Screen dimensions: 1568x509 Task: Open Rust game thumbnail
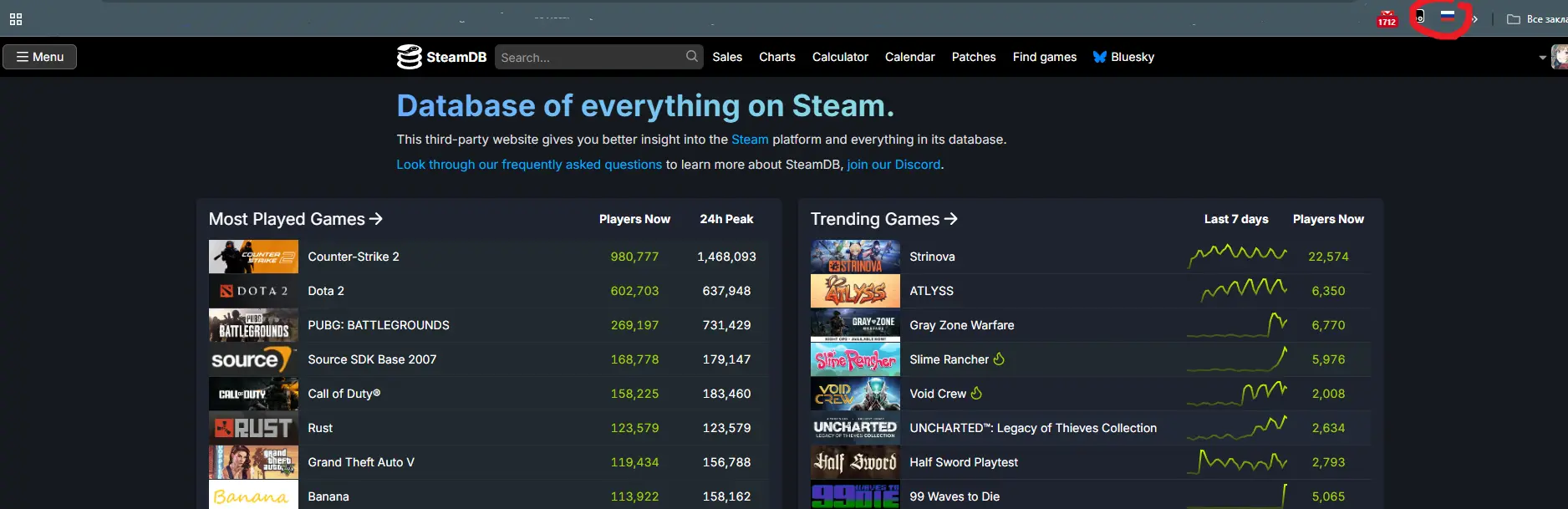coord(253,428)
